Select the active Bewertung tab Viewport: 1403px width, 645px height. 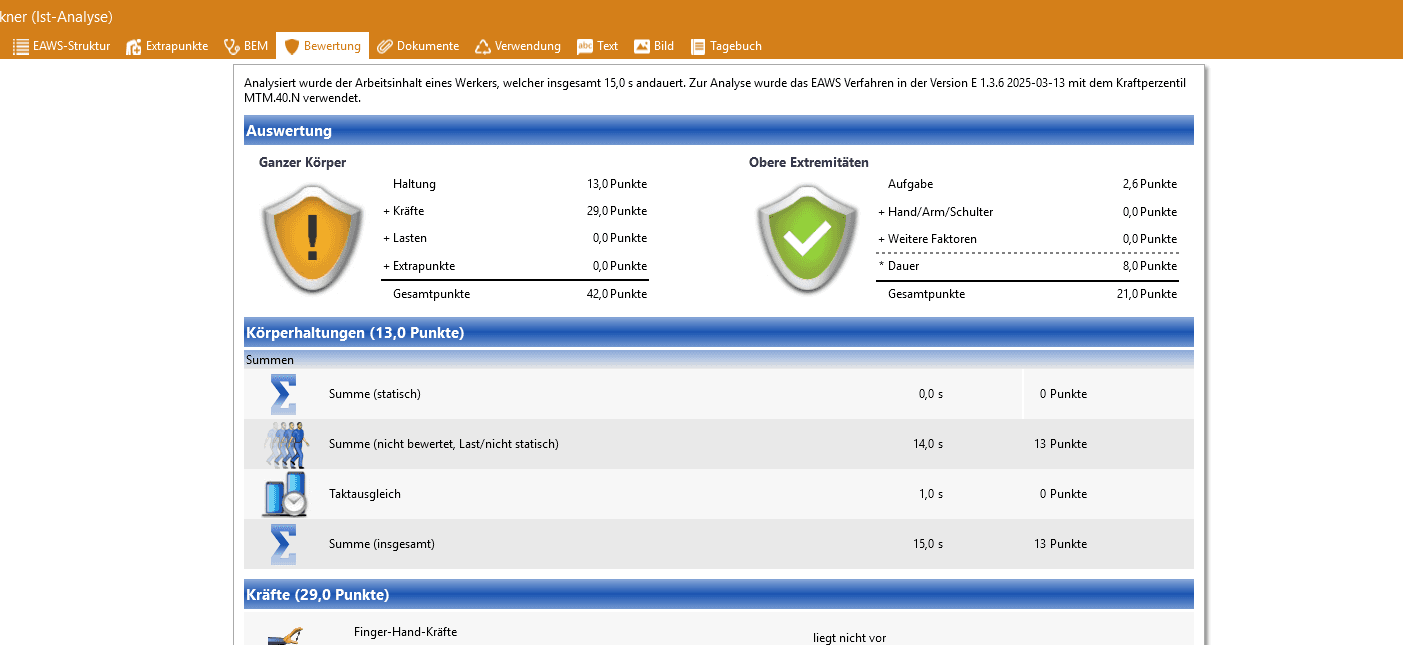[x=322, y=46]
